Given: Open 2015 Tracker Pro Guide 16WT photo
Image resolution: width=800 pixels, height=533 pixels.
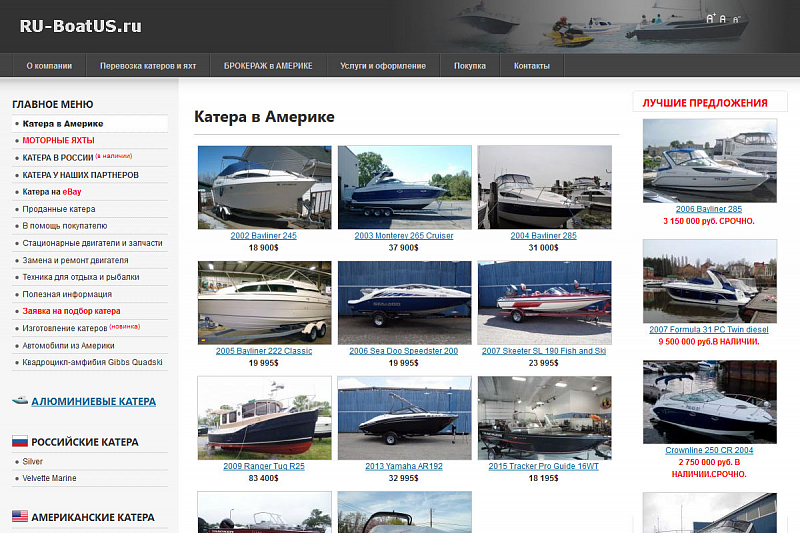Looking at the screenshot, I should (544, 418).
